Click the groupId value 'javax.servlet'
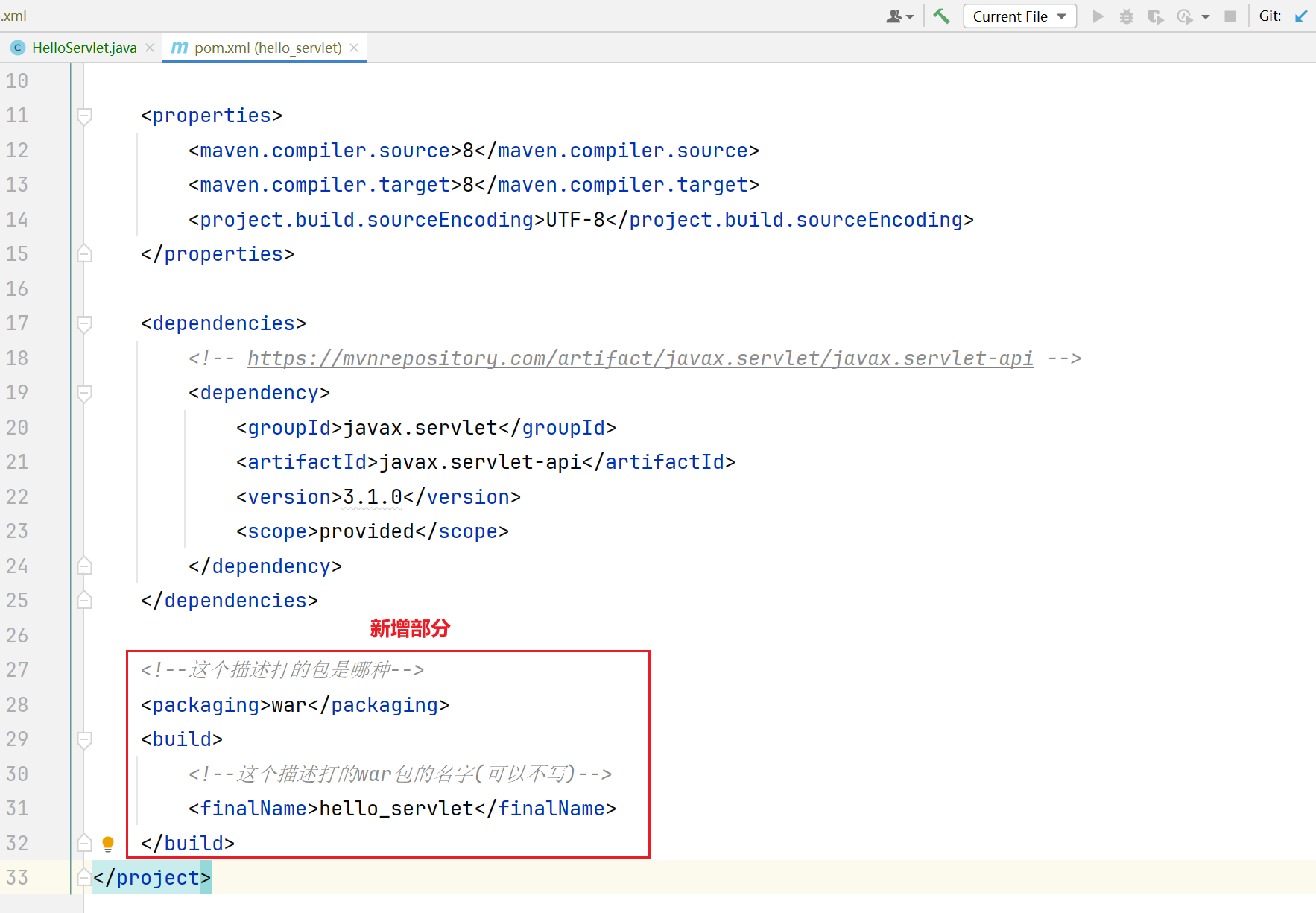The height and width of the screenshot is (913, 1316). pyautogui.click(x=420, y=428)
